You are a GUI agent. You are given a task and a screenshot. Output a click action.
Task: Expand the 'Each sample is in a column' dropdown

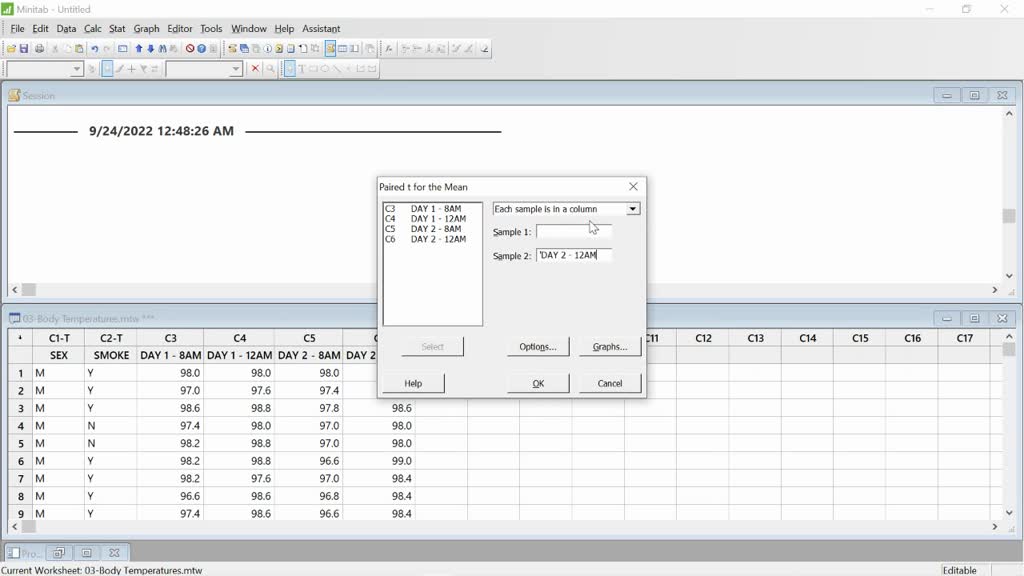click(632, 209)
